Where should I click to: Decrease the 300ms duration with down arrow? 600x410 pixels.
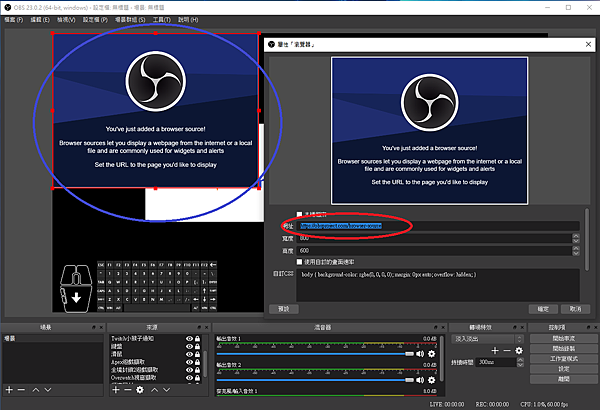click(520, 364)
